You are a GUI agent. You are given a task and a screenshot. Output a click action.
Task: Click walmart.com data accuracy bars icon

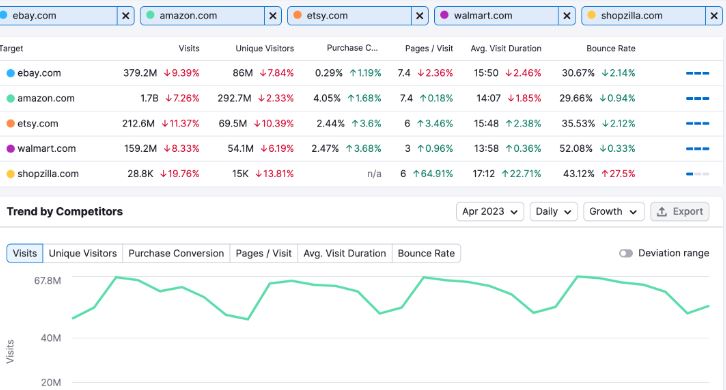pos(697,149)
